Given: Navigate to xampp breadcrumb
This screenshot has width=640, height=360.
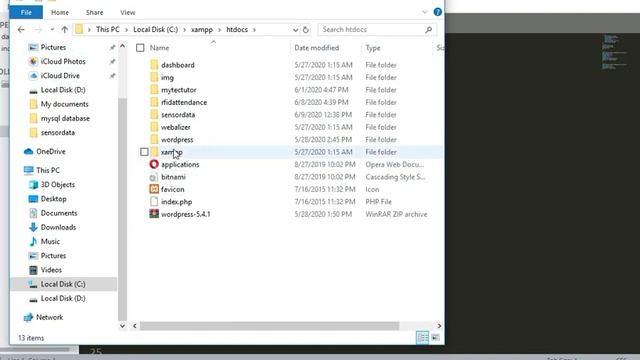Looking at the screenshot, I should click(202, 29).
